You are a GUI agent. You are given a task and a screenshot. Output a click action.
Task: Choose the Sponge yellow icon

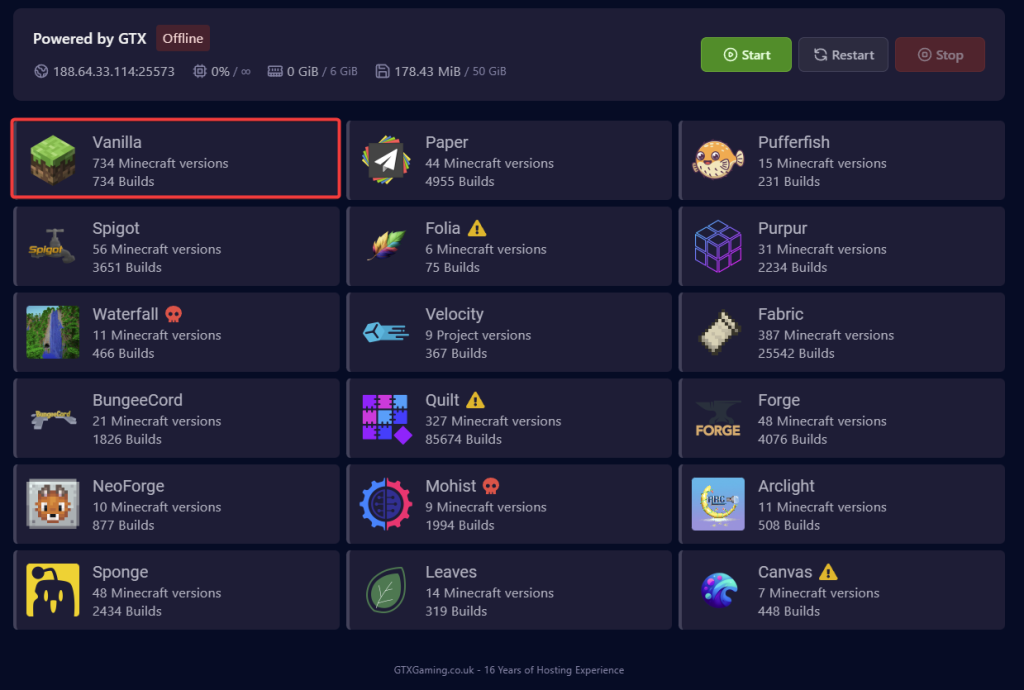pyautogui.click(x=53, y=591)
